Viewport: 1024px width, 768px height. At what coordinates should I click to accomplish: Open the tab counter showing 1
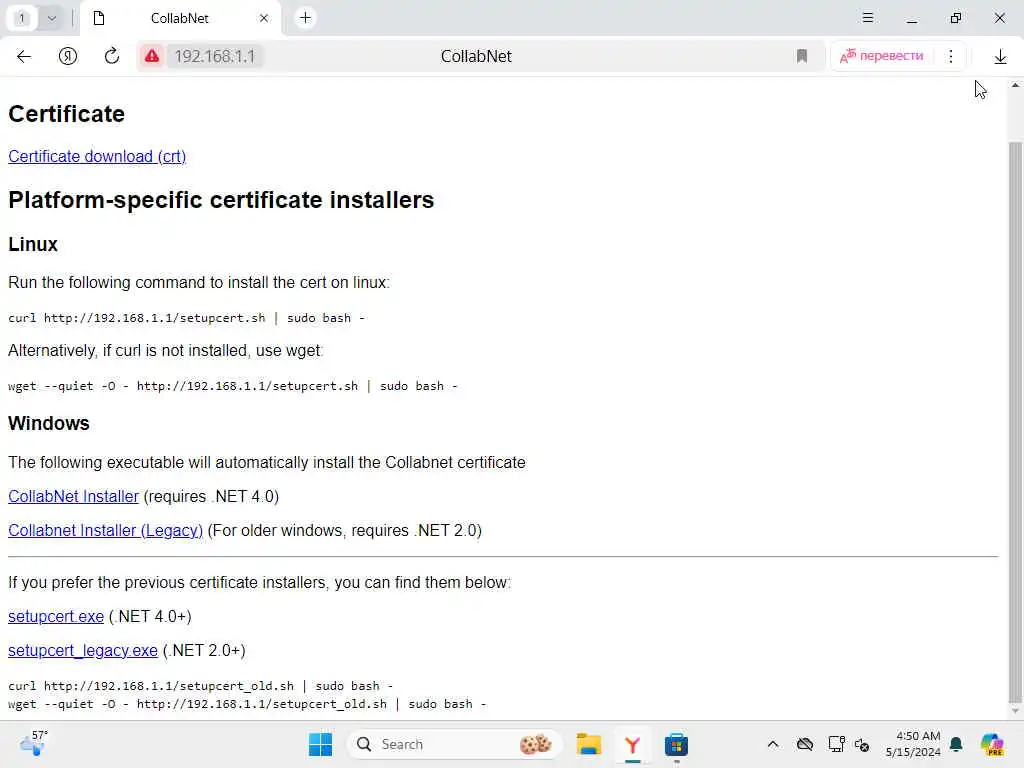[x=22, y=18]
